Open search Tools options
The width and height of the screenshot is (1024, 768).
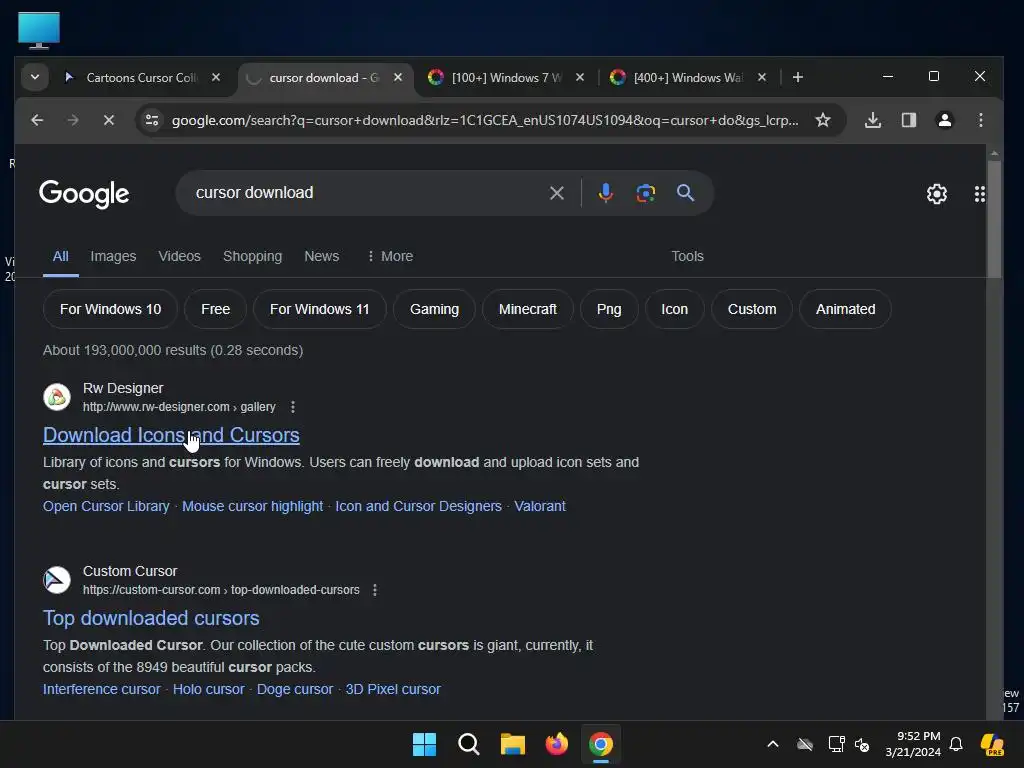688,257
